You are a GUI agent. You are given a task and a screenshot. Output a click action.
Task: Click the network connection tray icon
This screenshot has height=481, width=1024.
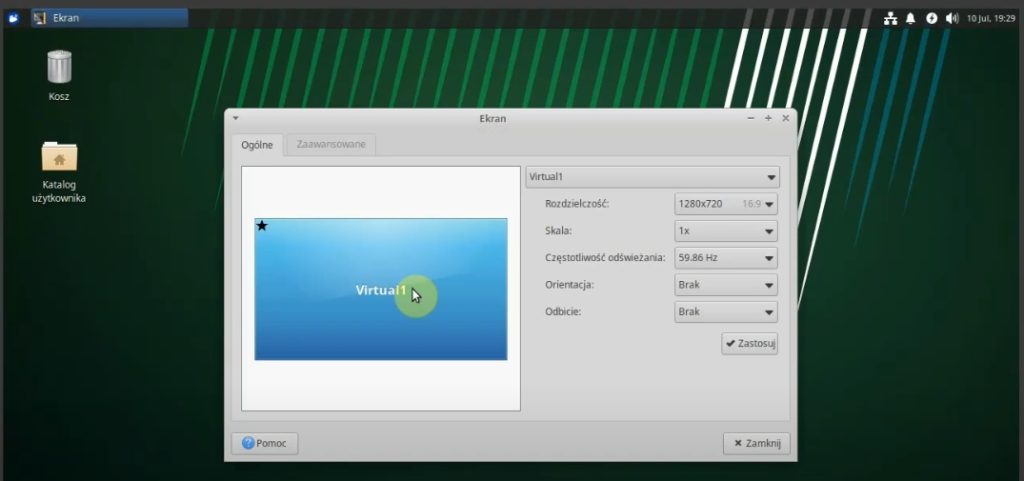(x=890, y=18)
